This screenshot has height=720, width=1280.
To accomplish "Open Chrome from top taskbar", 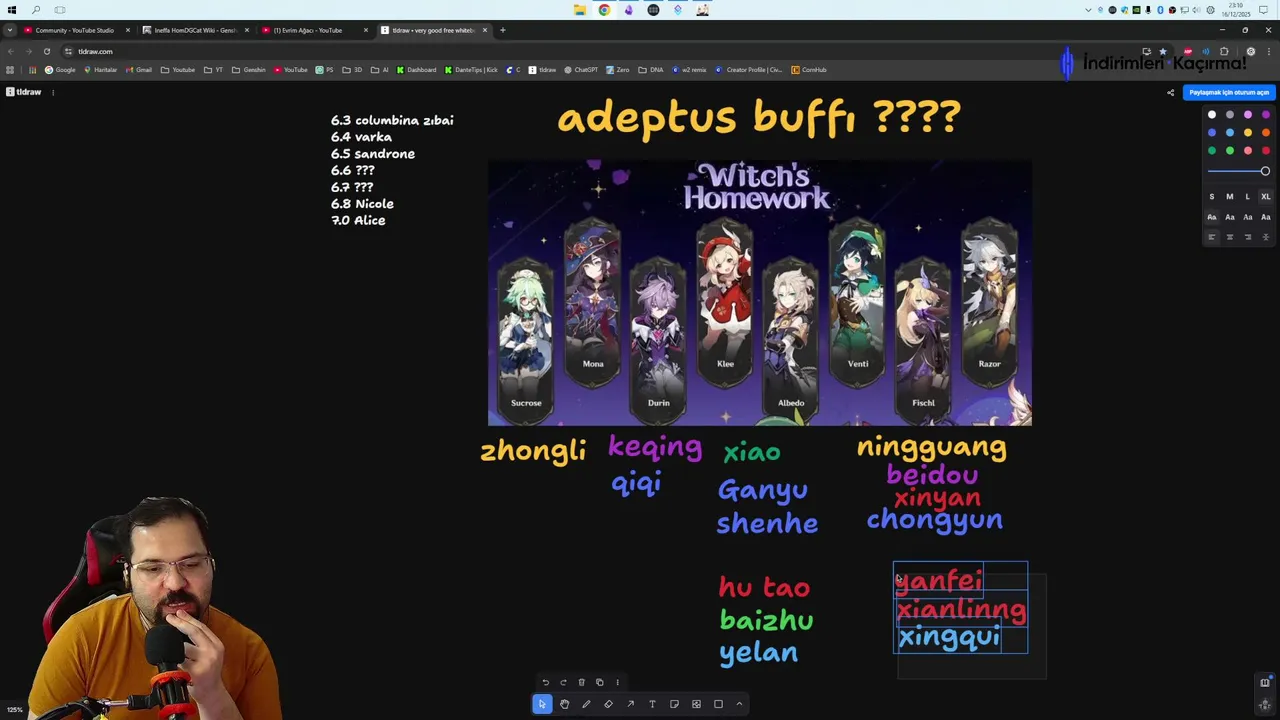I will (604, 10).
